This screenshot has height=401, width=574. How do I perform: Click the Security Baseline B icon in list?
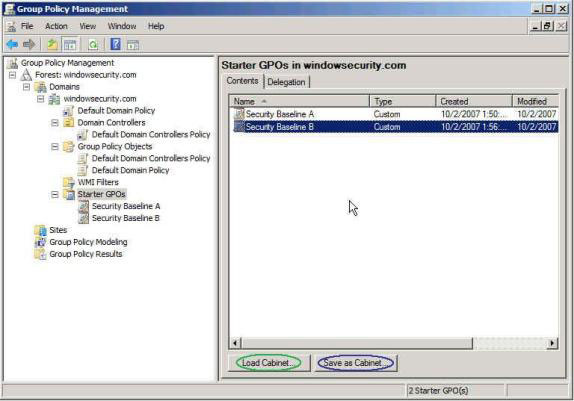[239, 127]
